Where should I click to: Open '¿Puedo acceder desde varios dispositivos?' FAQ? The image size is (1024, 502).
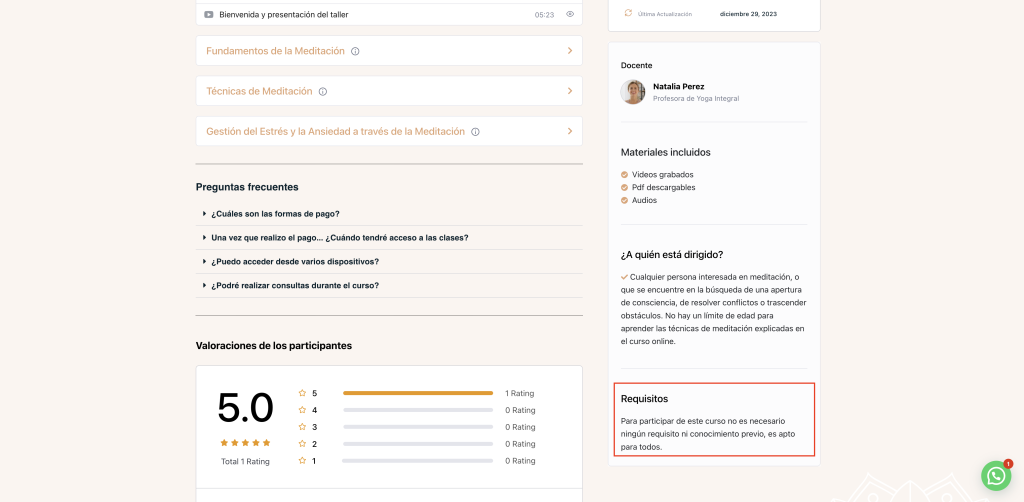[294, 261]
